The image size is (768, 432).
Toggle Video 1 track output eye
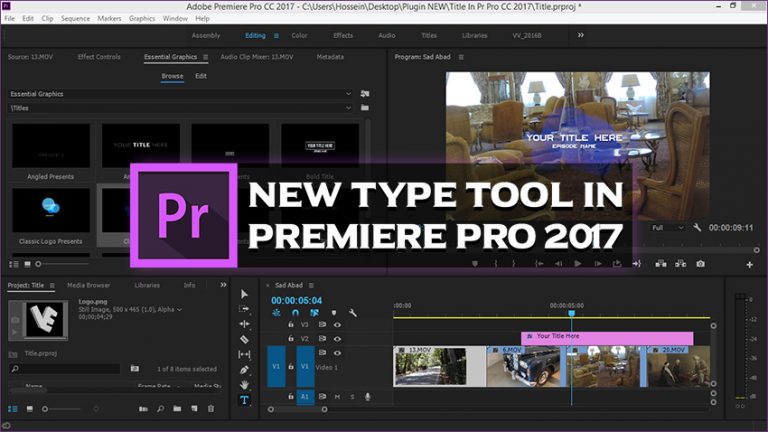point(337,353)
